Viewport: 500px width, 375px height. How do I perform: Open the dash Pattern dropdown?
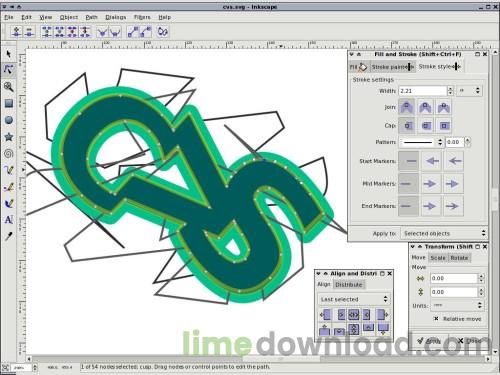422,142
